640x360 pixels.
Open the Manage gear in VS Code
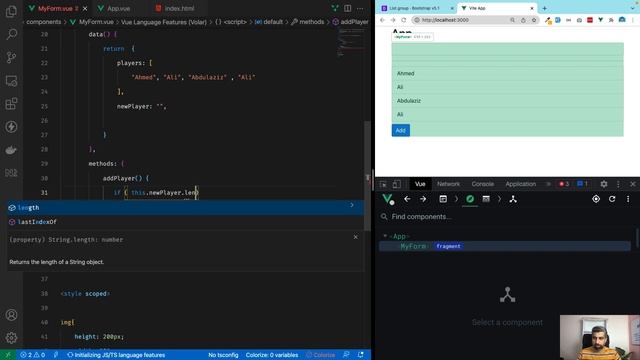(x=11, y=338)
